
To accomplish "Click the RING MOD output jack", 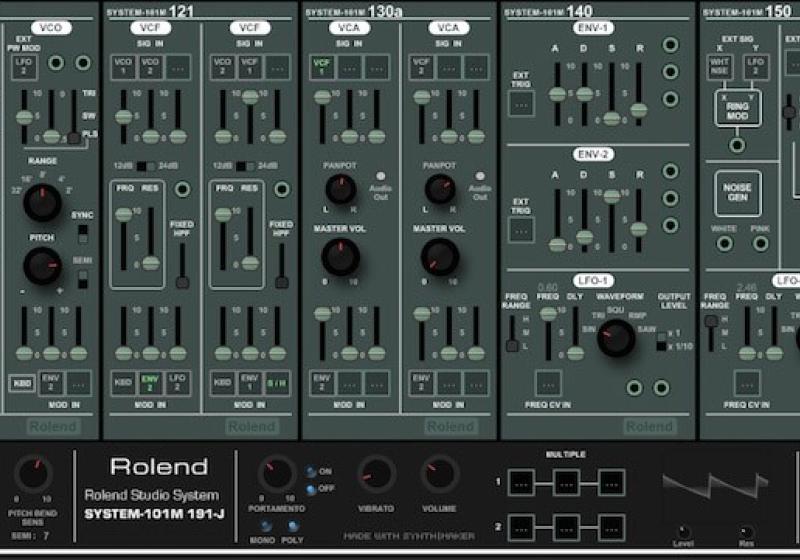I will (737, 145).
